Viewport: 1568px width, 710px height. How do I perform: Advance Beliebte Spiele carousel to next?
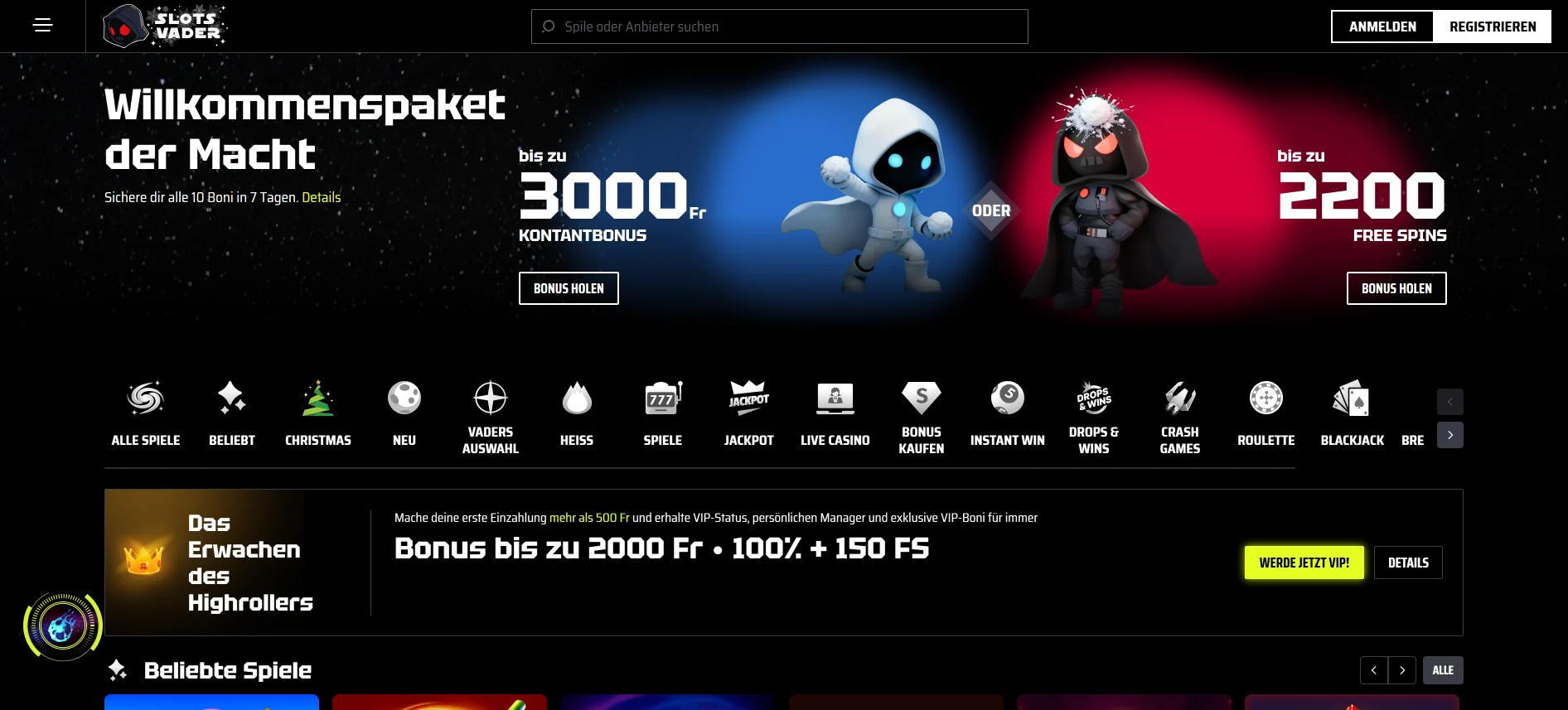1402,670
